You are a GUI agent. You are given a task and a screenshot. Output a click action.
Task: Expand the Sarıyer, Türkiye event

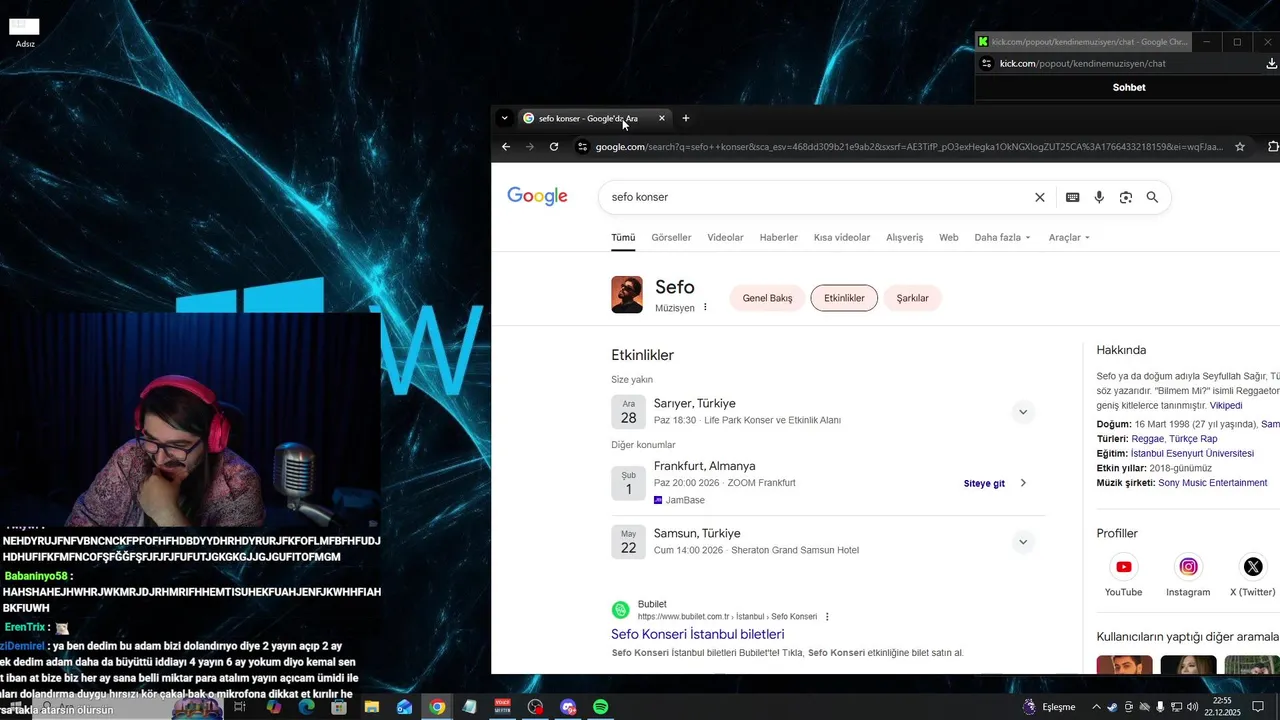coord(1022,412)
